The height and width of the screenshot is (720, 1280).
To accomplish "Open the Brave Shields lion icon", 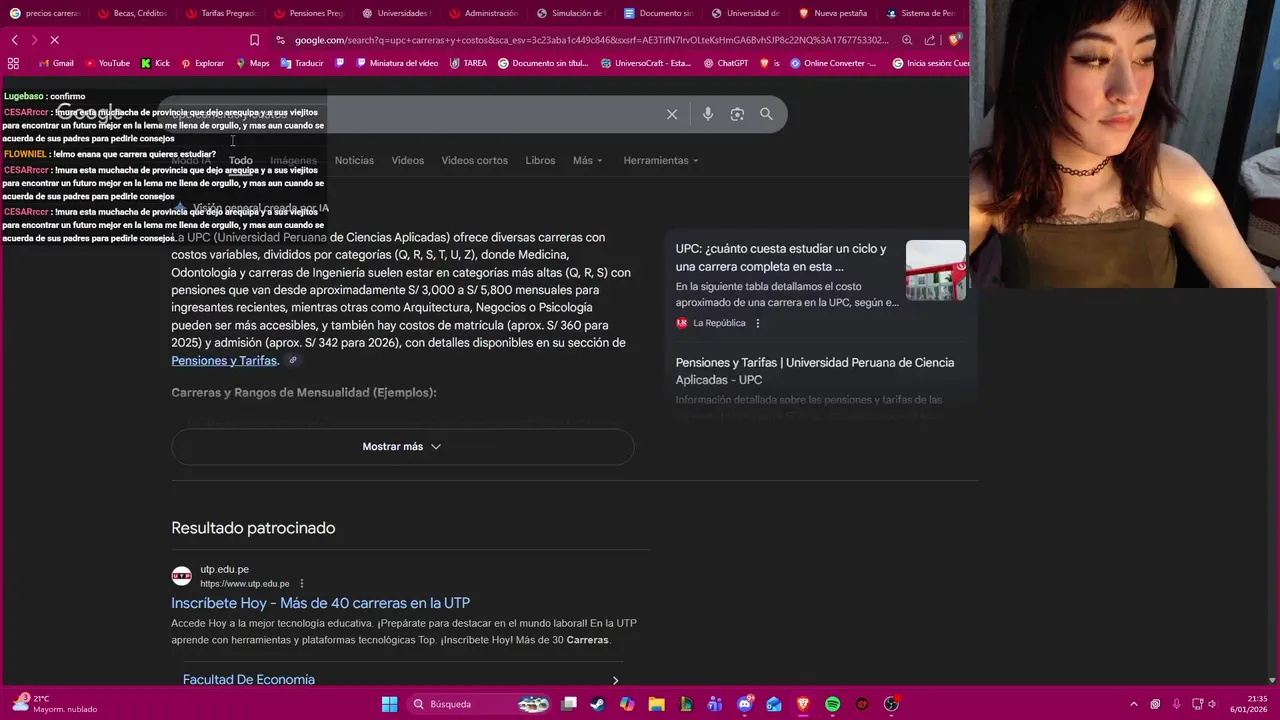I will [x=954, y=40].
